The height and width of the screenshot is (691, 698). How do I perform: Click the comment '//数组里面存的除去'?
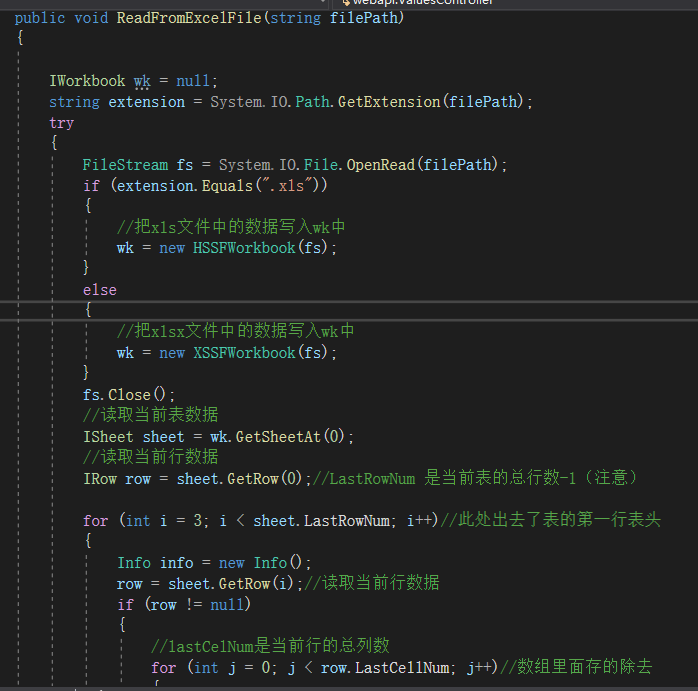click(x=576, y=667)
